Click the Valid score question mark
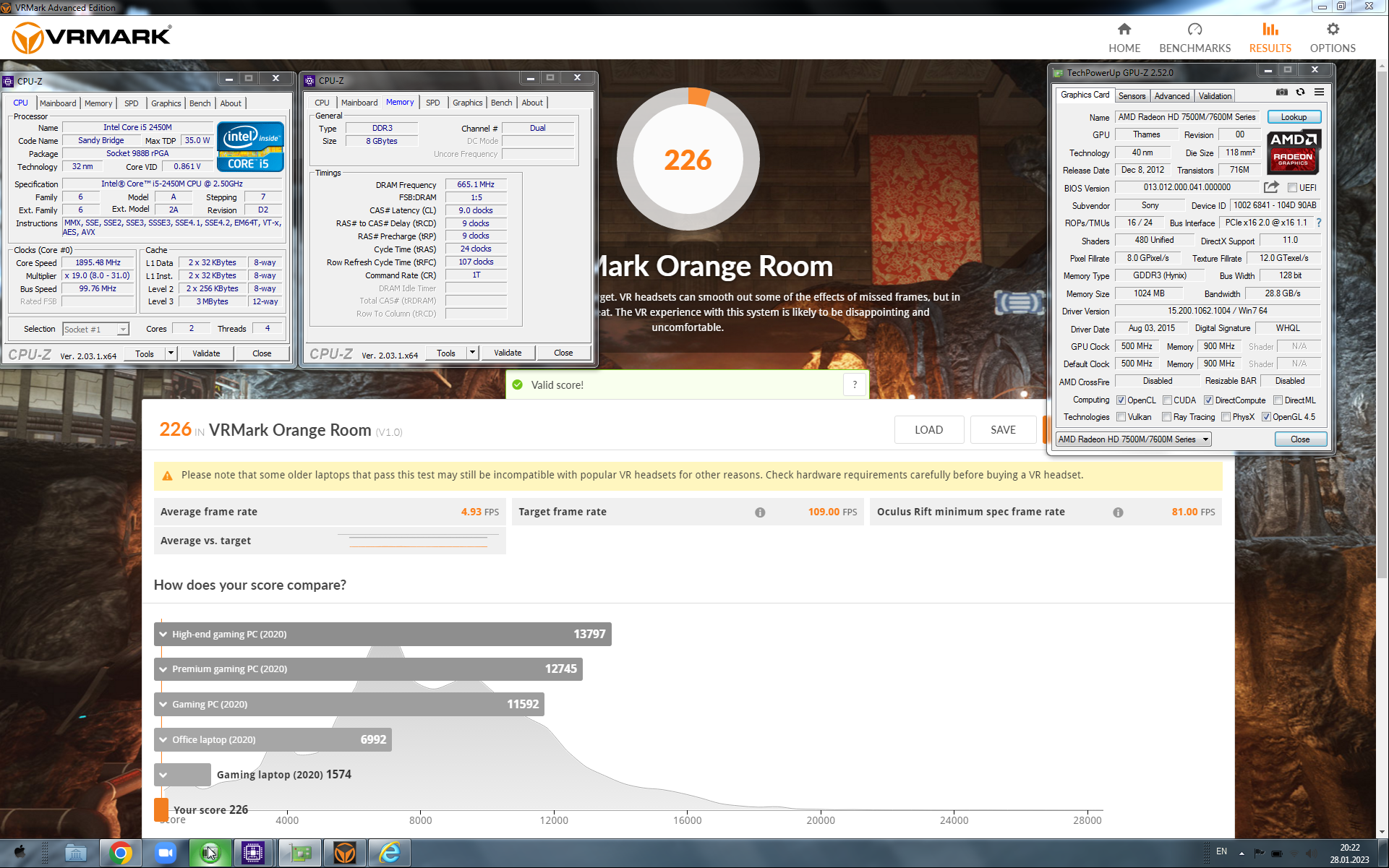This screenshot has height=868, width=1389. 855,384
